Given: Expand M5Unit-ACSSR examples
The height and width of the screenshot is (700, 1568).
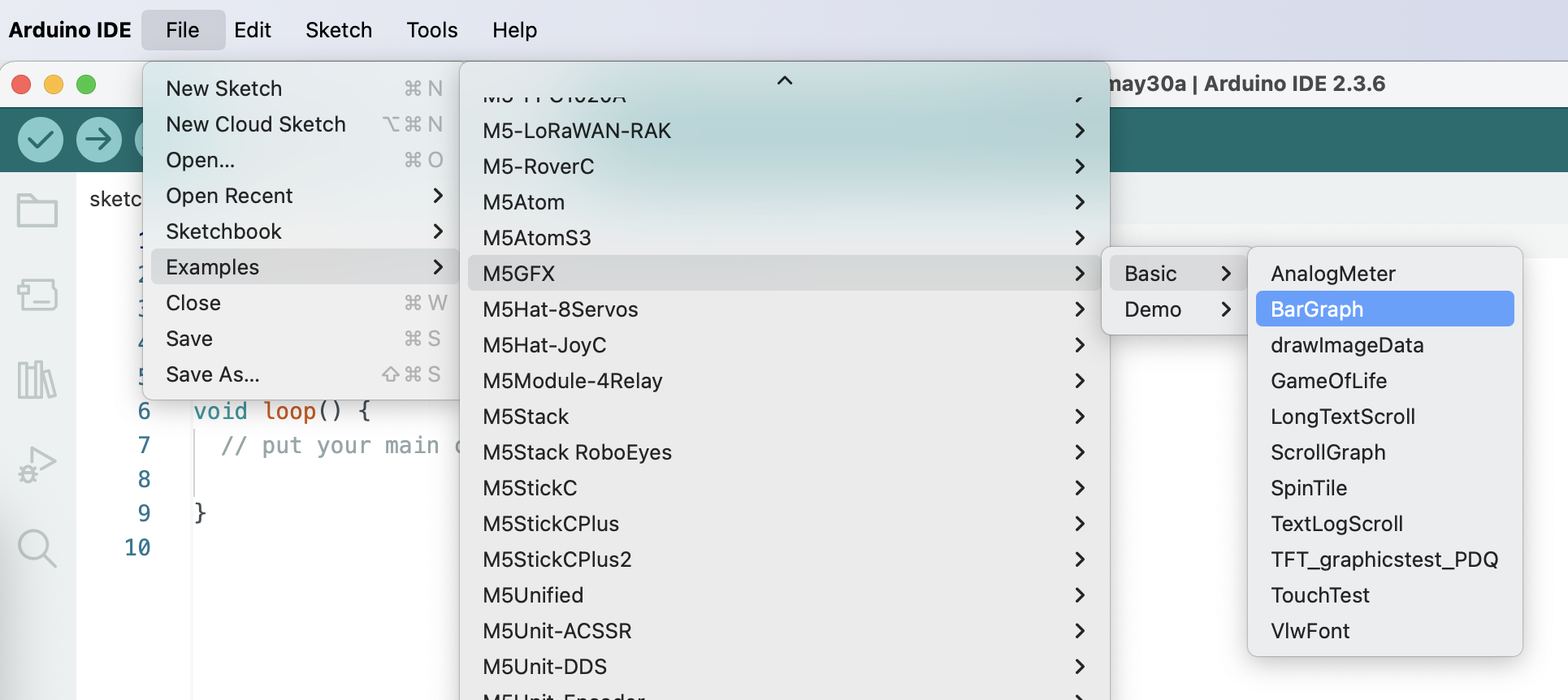Looking at the screenshot, I should 785,630.
